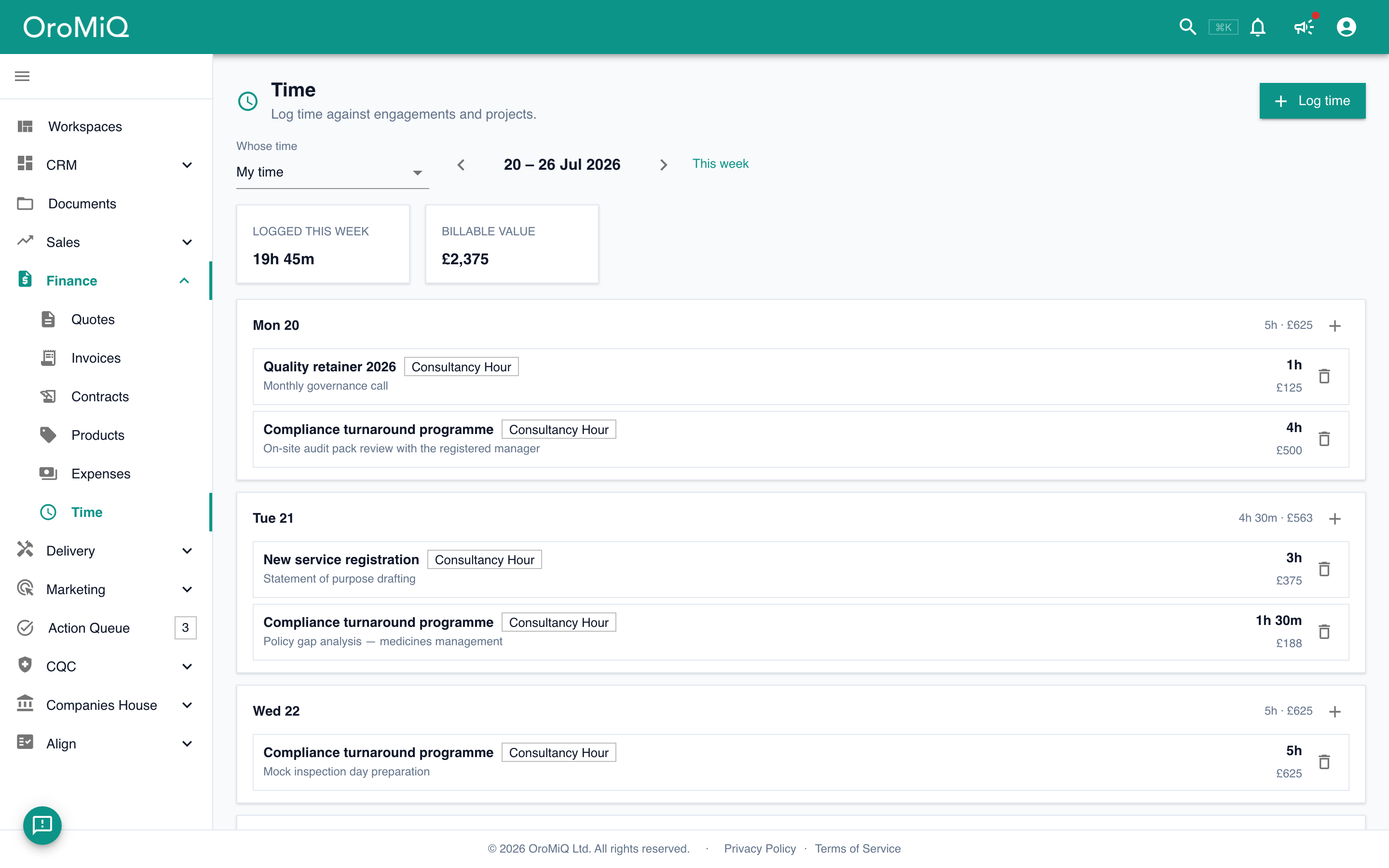
Task: Add time entry for Wed 22
Action: (x=1335, y=711)
